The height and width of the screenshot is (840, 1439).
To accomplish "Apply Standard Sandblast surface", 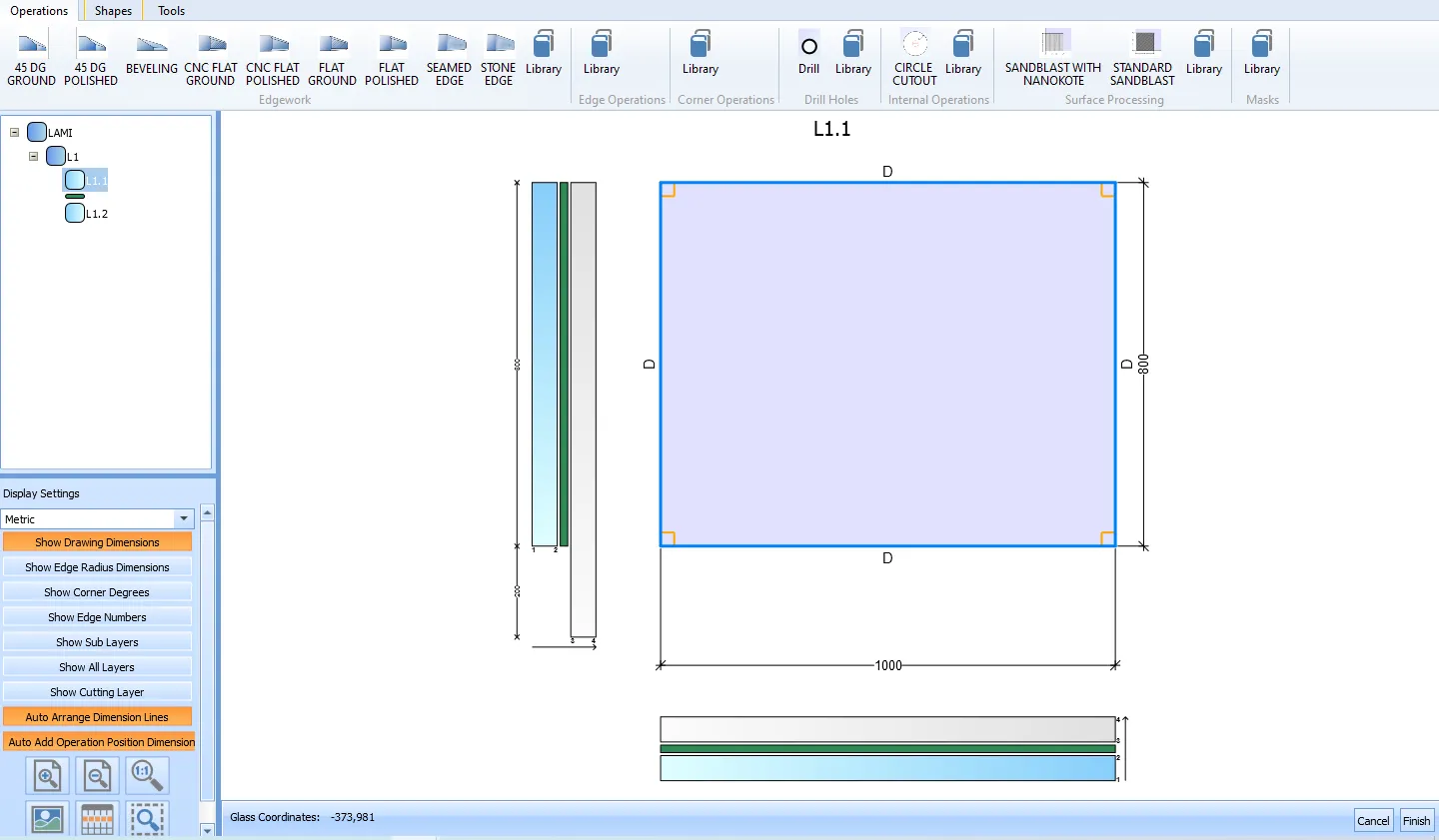I will click(x=1142, y=59).
